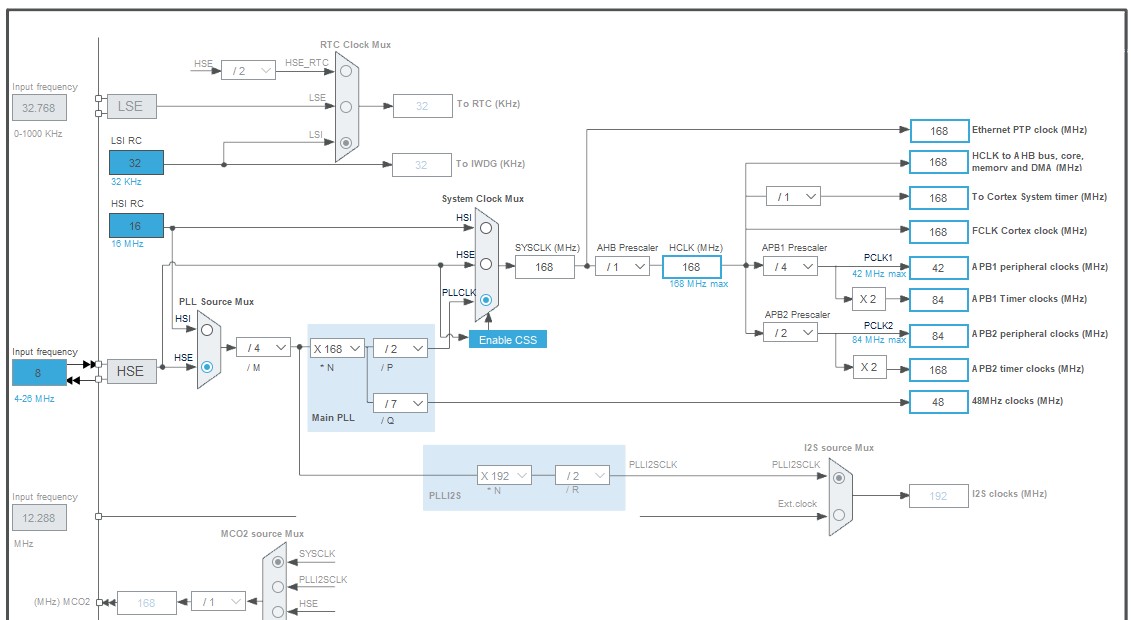1131x620 pixels.
Task: Choose PLLCLK as system clock source
Action: pos(485,300)
